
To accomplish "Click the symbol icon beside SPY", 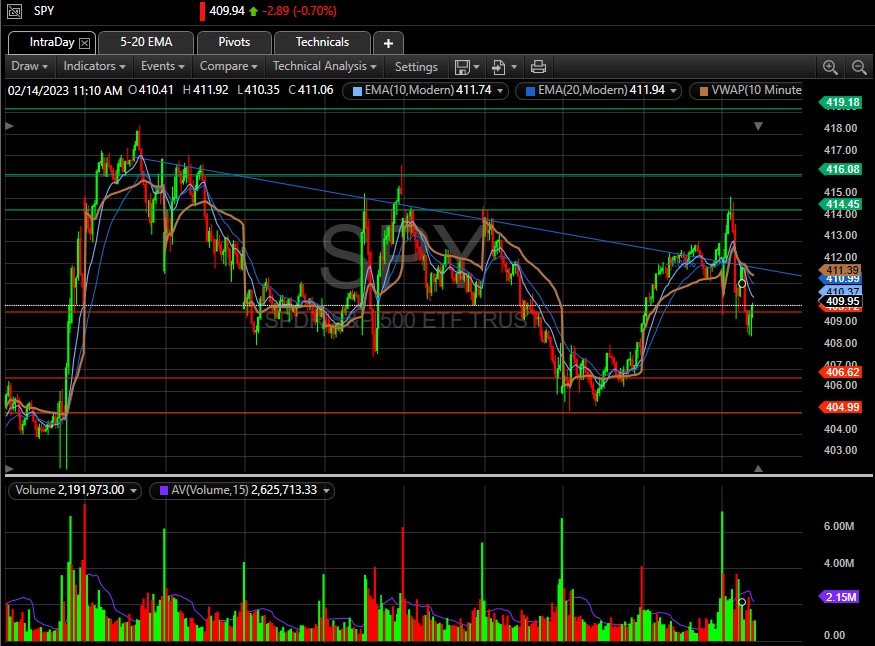I will click(x=14, y=11).
